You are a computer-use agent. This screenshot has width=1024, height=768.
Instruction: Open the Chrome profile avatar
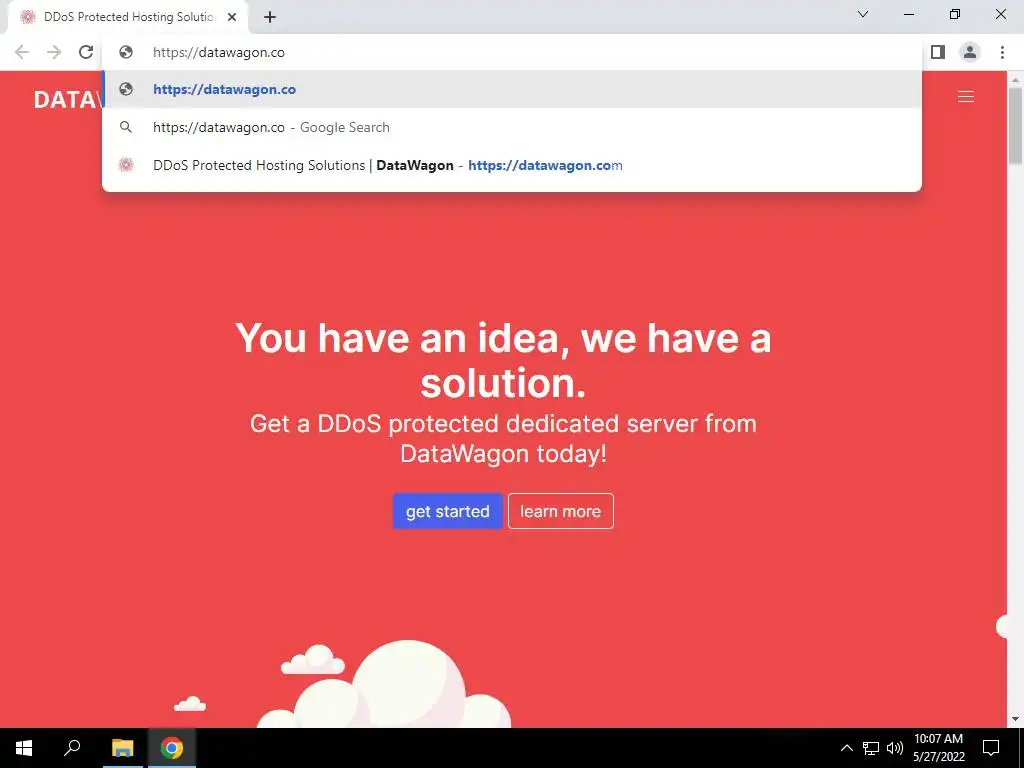pyautogui.click(x=970, y=52)
